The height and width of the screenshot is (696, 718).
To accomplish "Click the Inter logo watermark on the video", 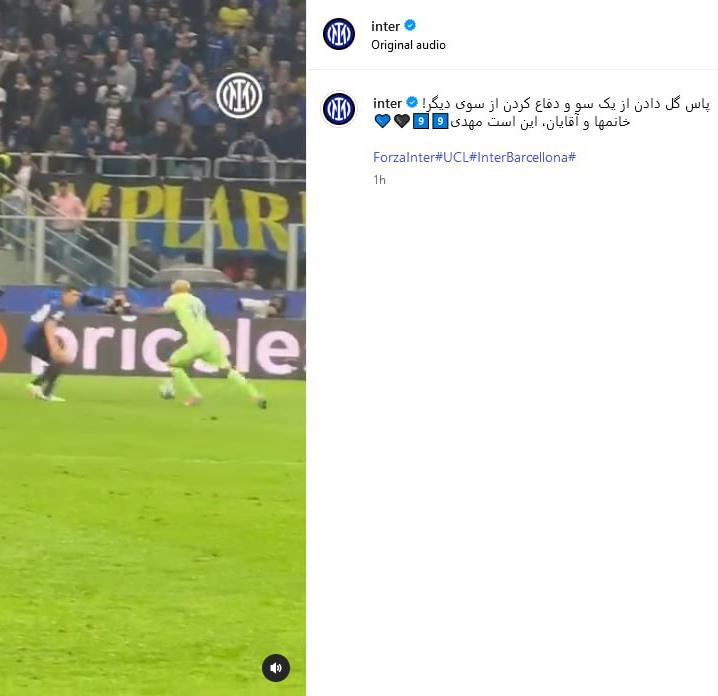I will (x=239, y=95).
